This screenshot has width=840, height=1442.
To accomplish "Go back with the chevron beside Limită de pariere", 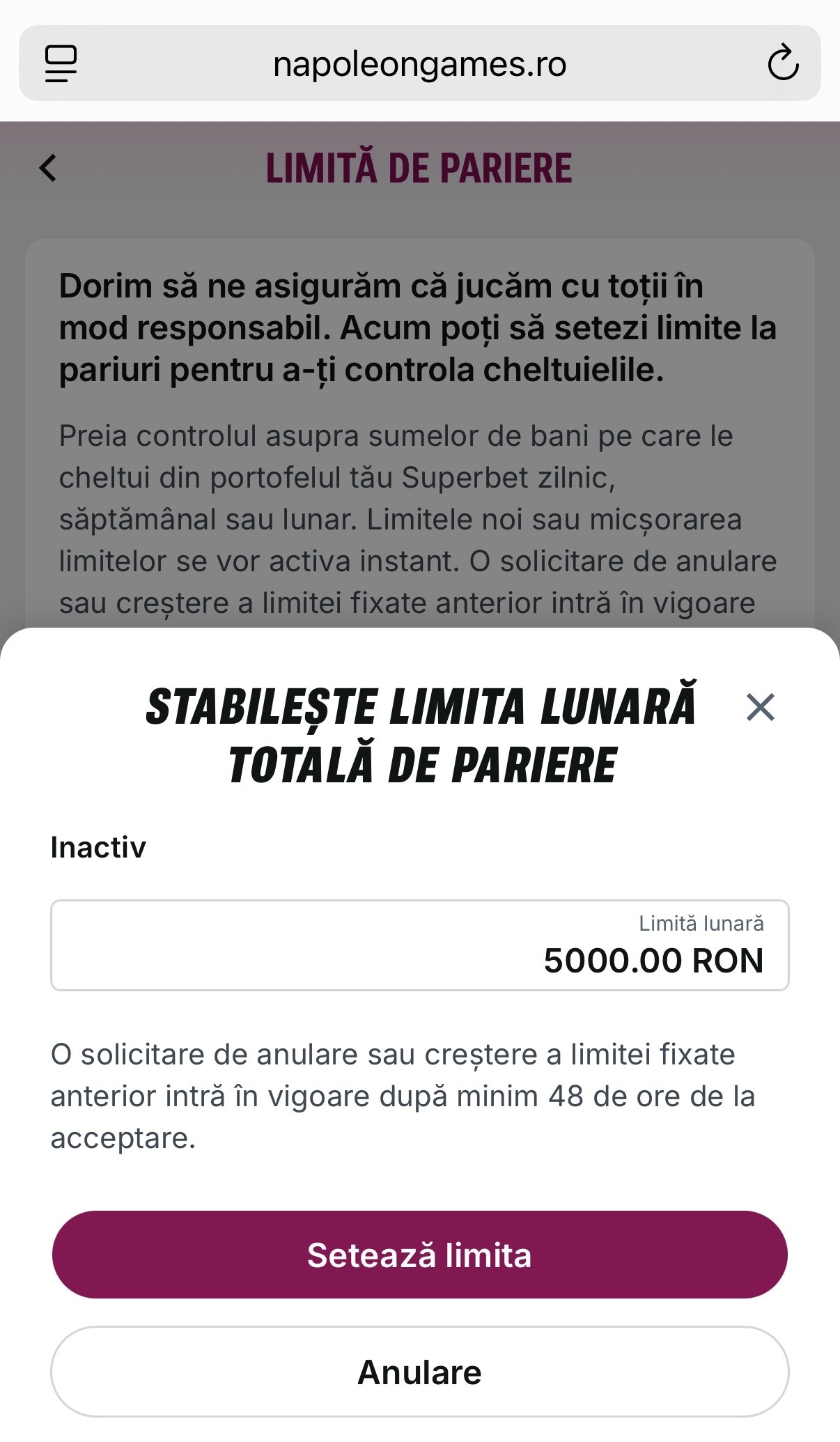I will click(48, 168).
